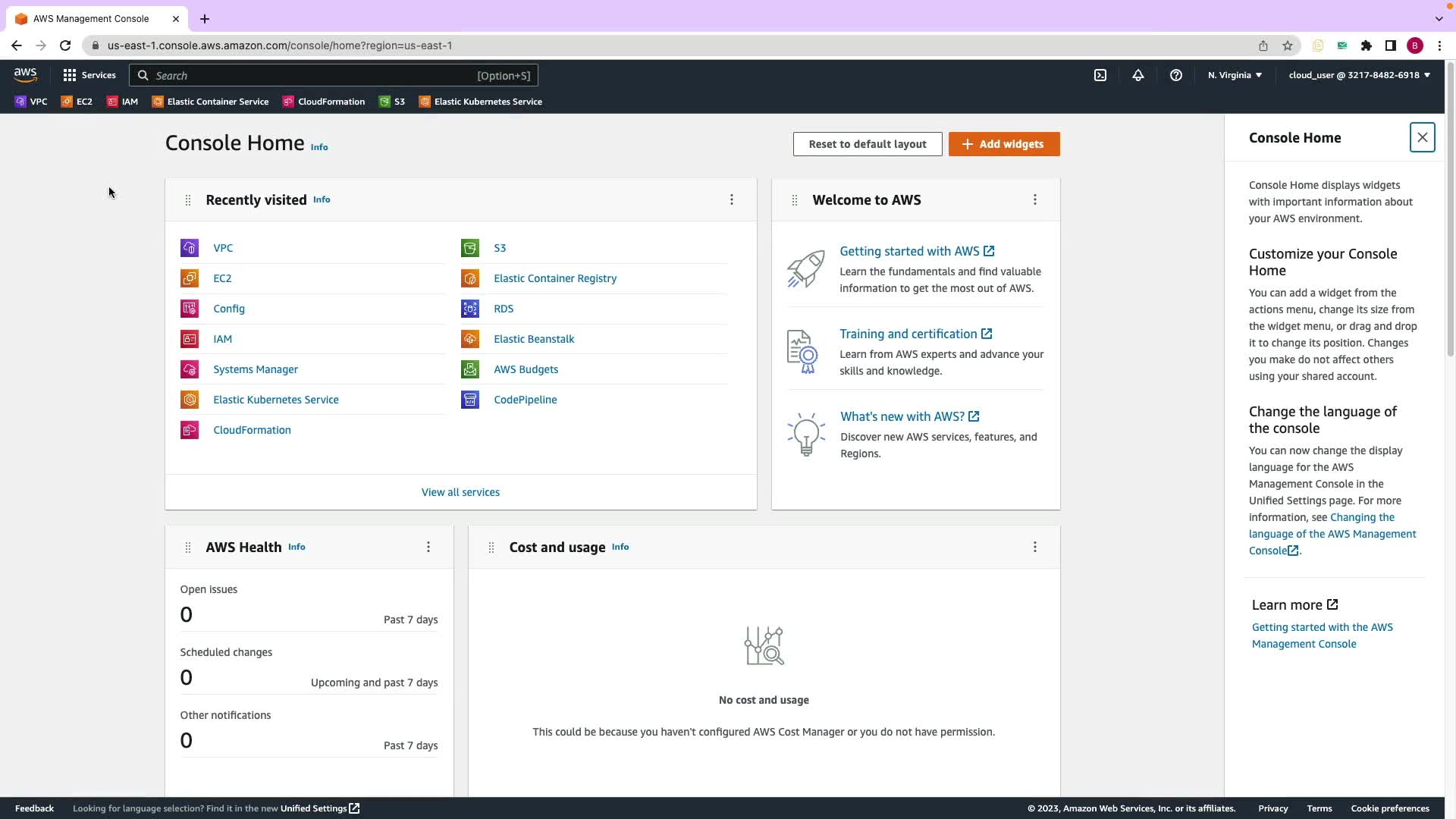Open the help question mark icon
This screenshot has width=1456, height=819.
pyautogui.click(x=1176, y=75)
